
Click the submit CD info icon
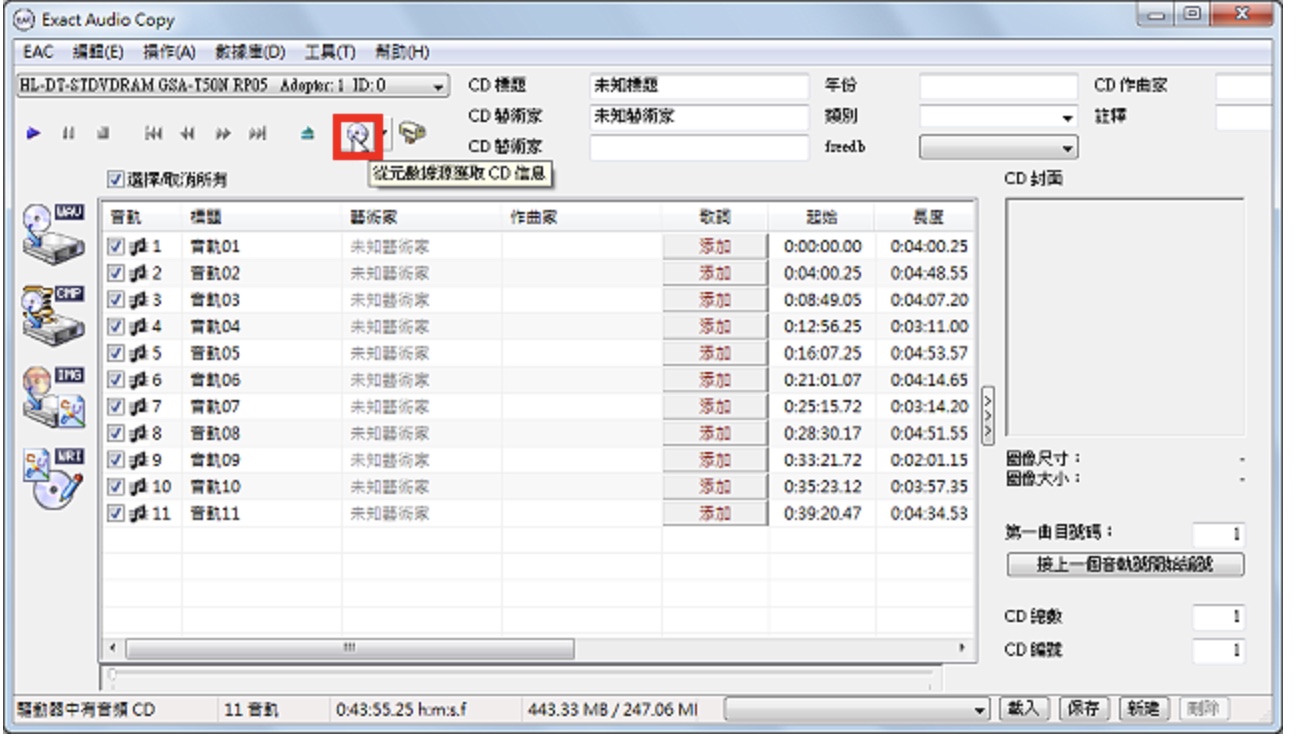pos(411,134)
